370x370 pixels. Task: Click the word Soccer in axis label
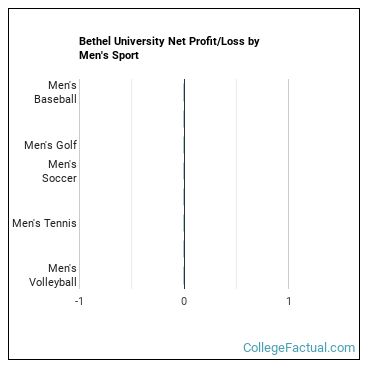tap(59, 178)
